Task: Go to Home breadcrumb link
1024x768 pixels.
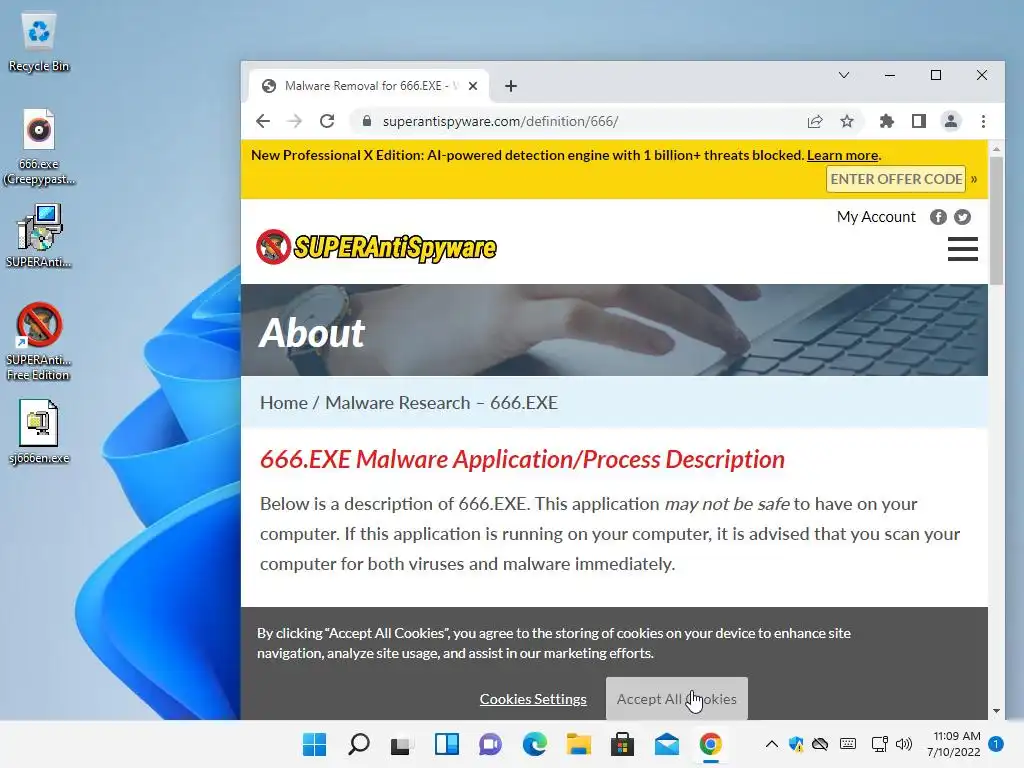Action: [x=283, y=403]
